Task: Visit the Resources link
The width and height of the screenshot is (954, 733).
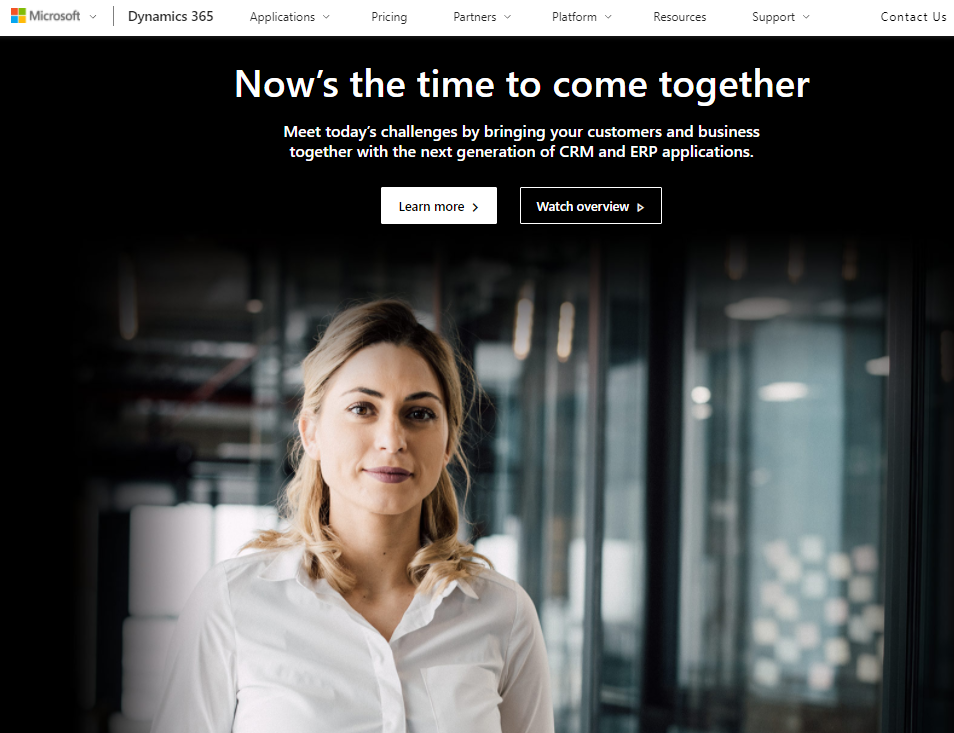Action: coord(680,17)
